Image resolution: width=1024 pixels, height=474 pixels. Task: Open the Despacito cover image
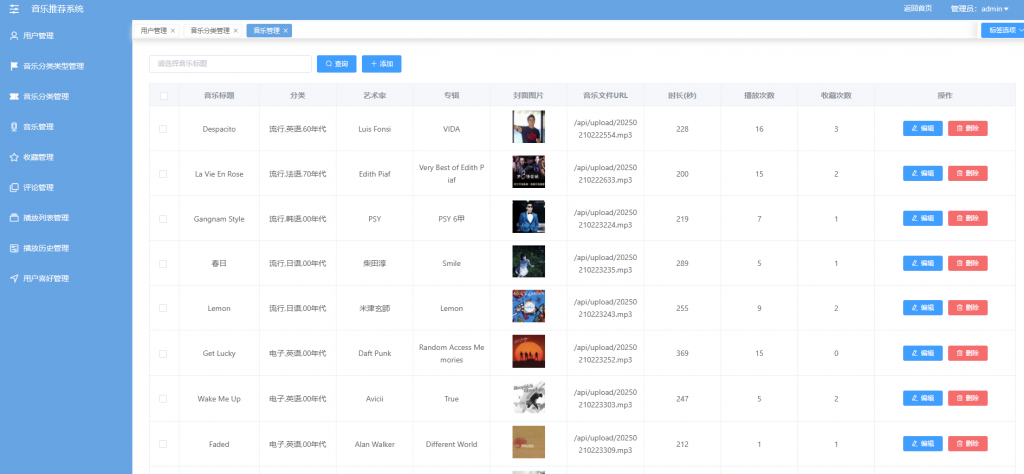coord(528,127)
